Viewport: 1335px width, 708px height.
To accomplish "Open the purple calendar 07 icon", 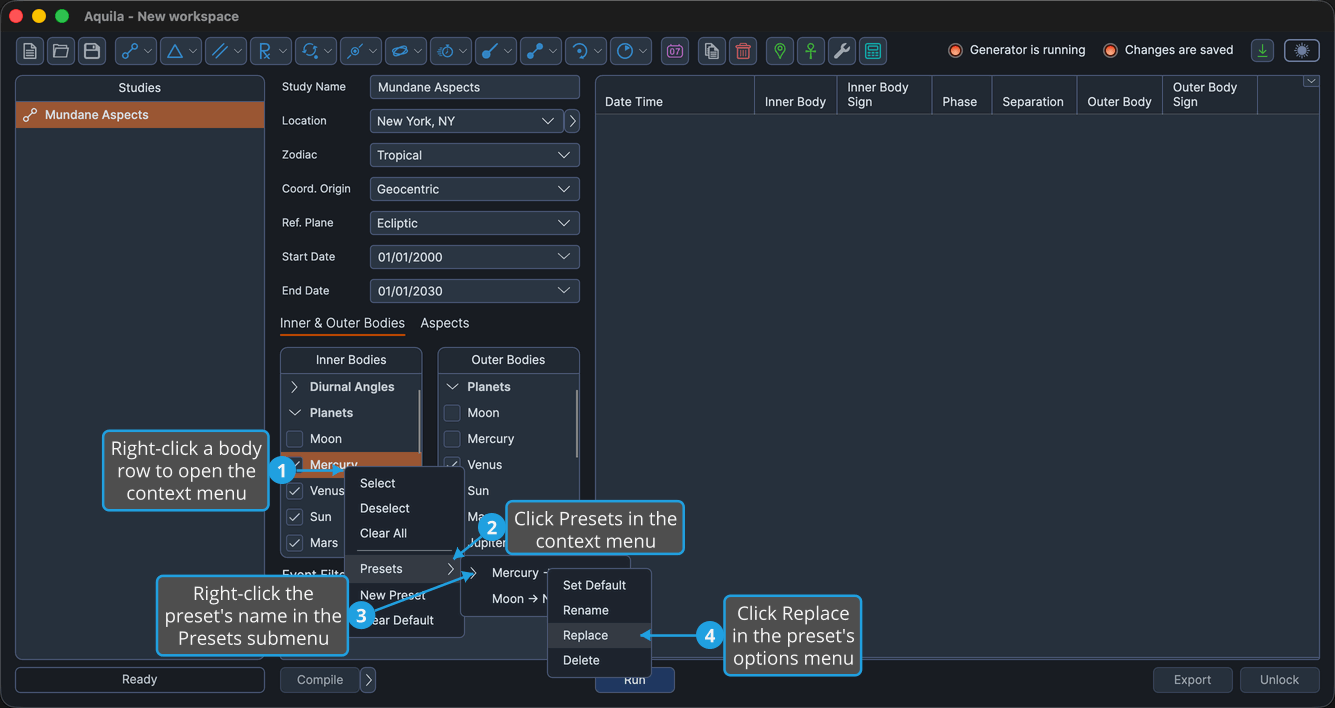I will click(675, 51).
